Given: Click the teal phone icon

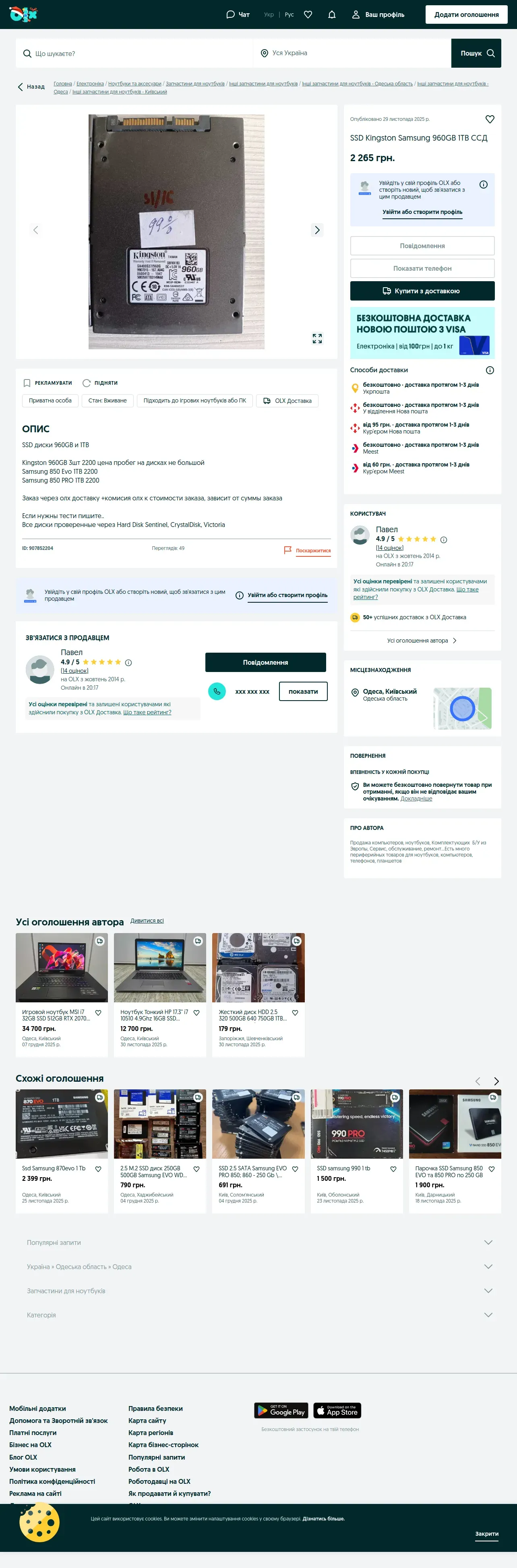Looking at the screenshot, I should 217,691.
